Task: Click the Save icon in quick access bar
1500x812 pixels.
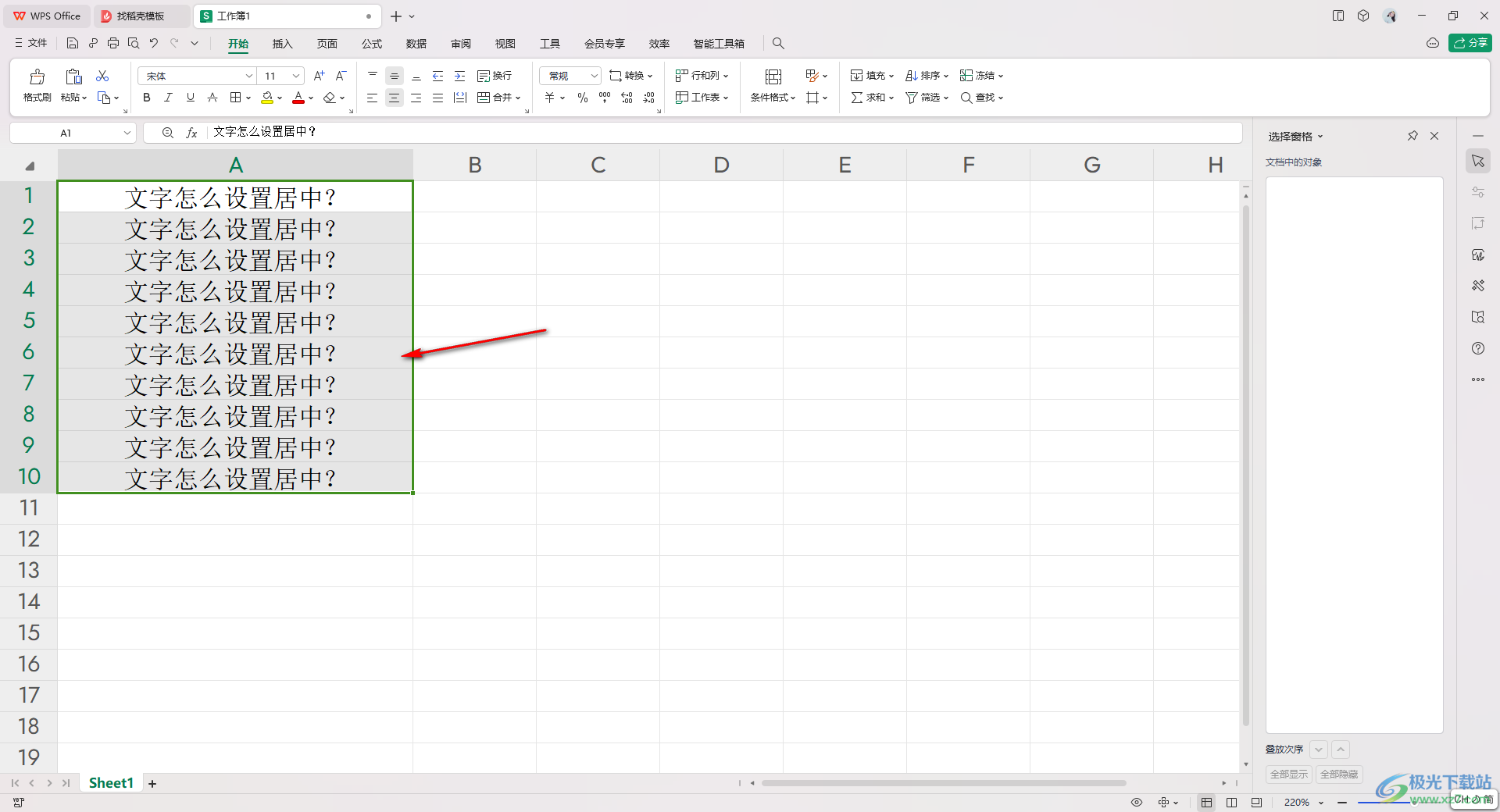Action: click(73, 43)
